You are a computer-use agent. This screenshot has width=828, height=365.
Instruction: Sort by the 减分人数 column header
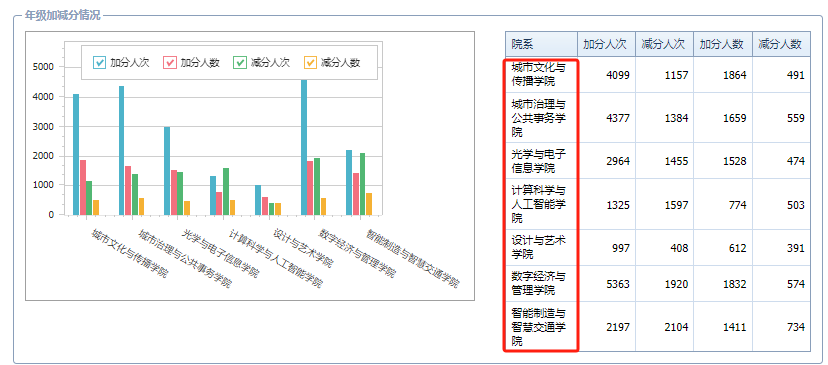pyautogui.click(x=781, y=44)
